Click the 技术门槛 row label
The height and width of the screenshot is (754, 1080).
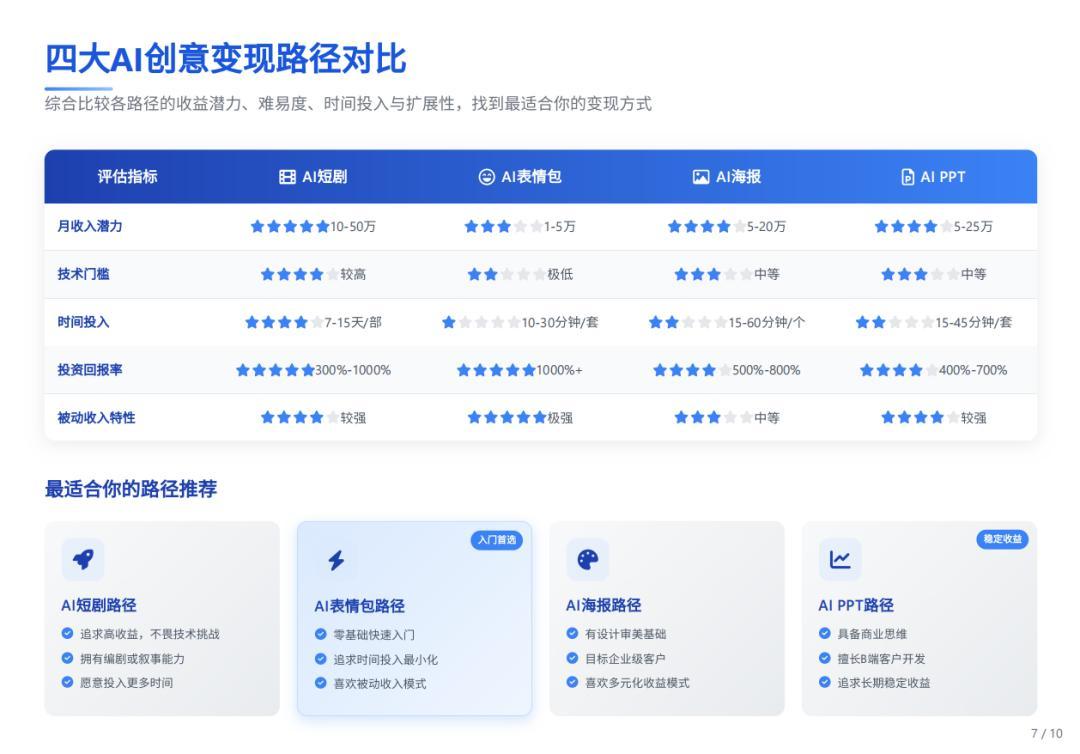coord(83,274)
